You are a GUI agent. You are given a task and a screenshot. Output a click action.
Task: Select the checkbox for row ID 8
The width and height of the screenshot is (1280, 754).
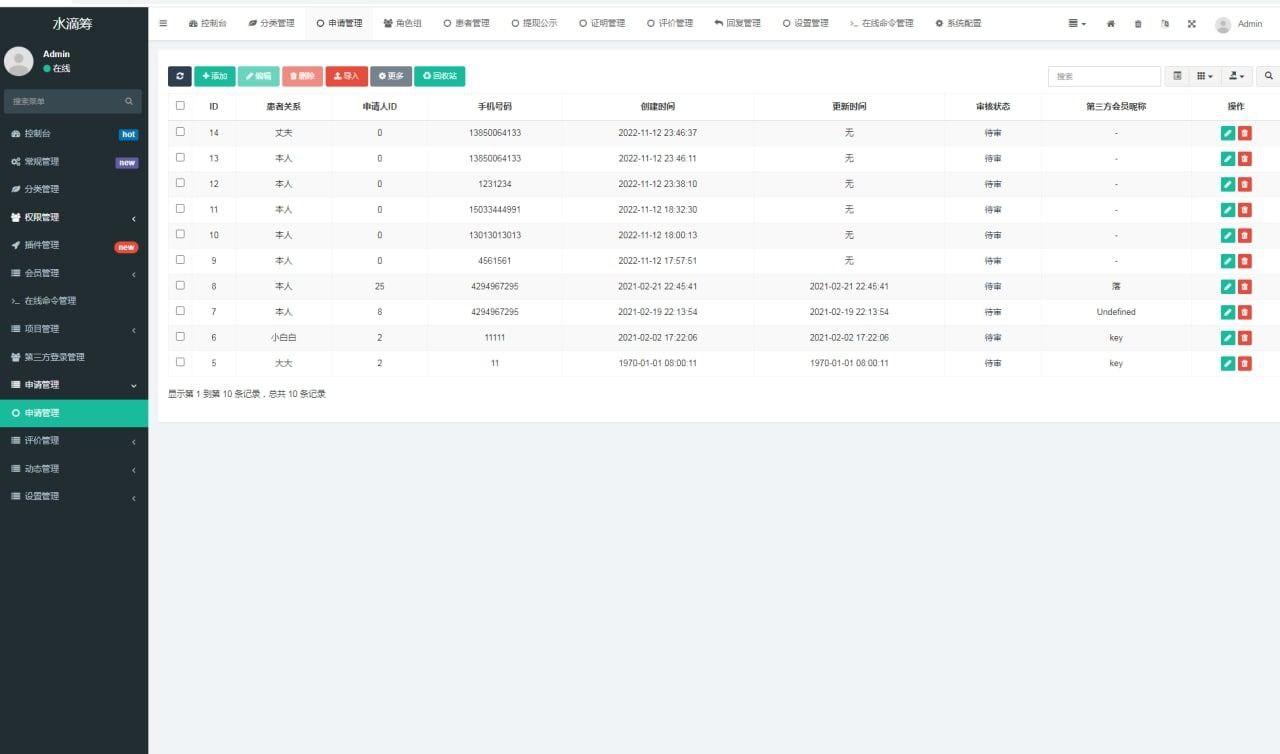pos(180,285)
